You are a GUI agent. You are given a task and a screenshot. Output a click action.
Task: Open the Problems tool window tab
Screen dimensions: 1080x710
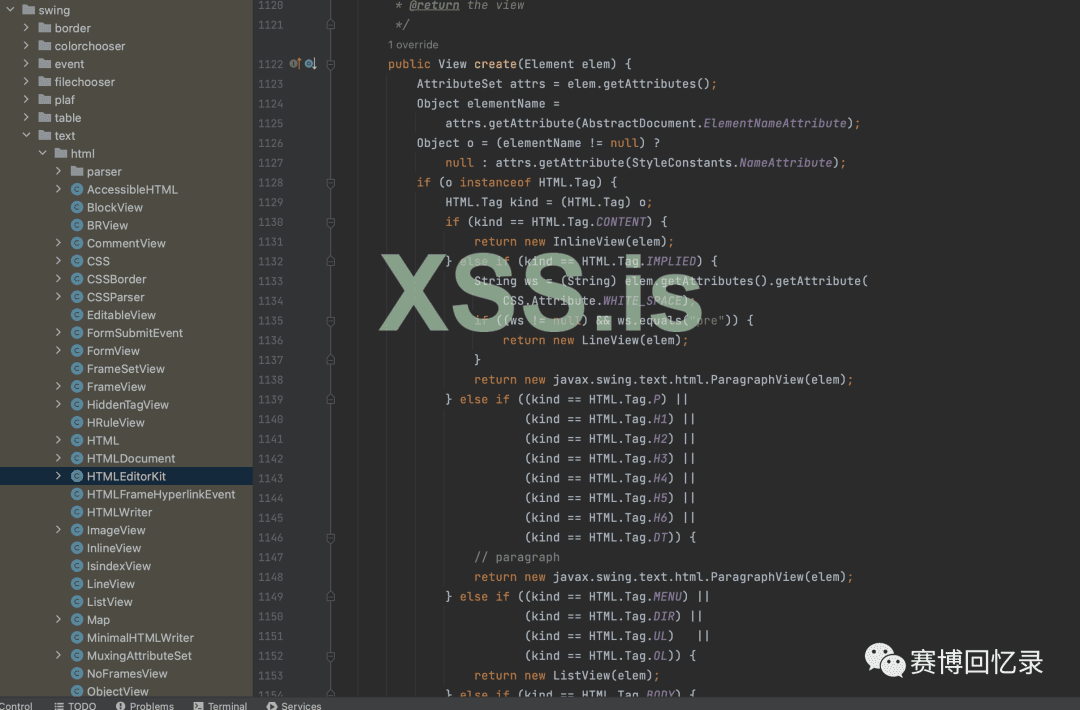[x=145, y=705]
